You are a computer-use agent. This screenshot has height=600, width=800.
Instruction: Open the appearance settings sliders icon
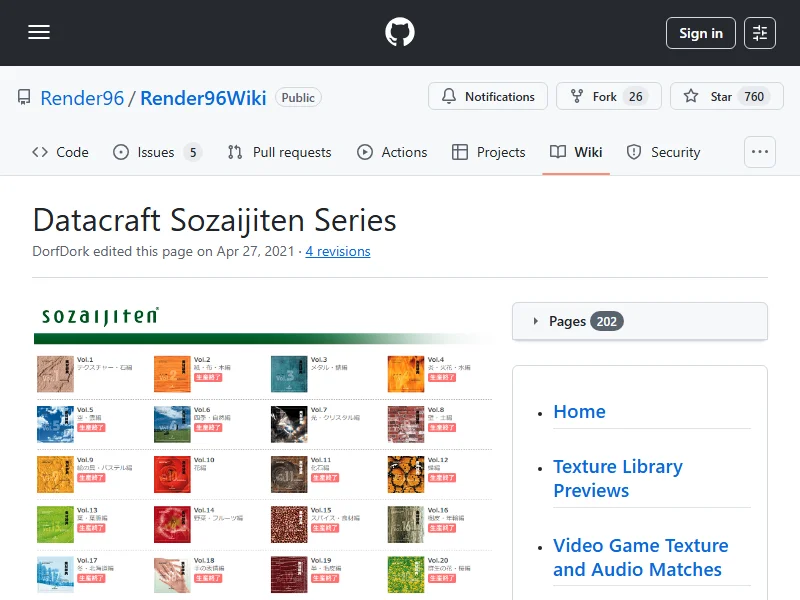tap(760, 33)
